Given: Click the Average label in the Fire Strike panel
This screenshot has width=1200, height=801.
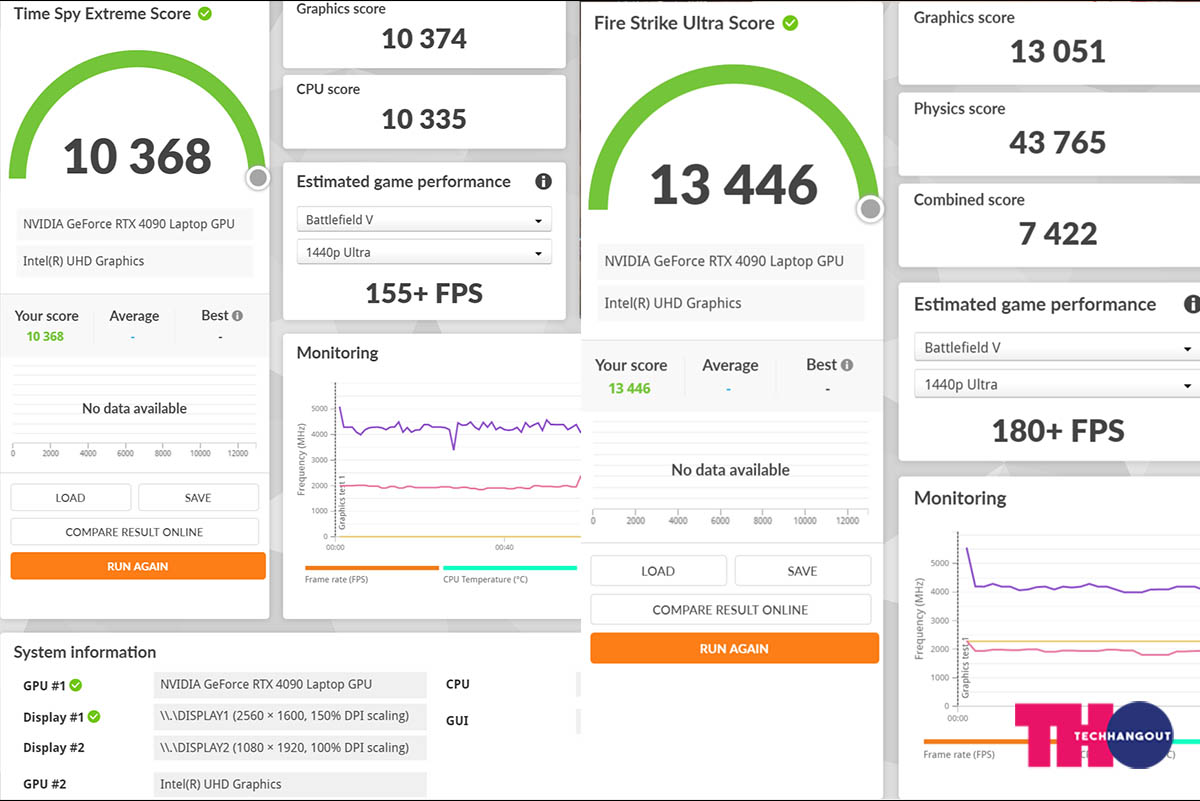Looking at the screenshot, I should tap(730, 366).
